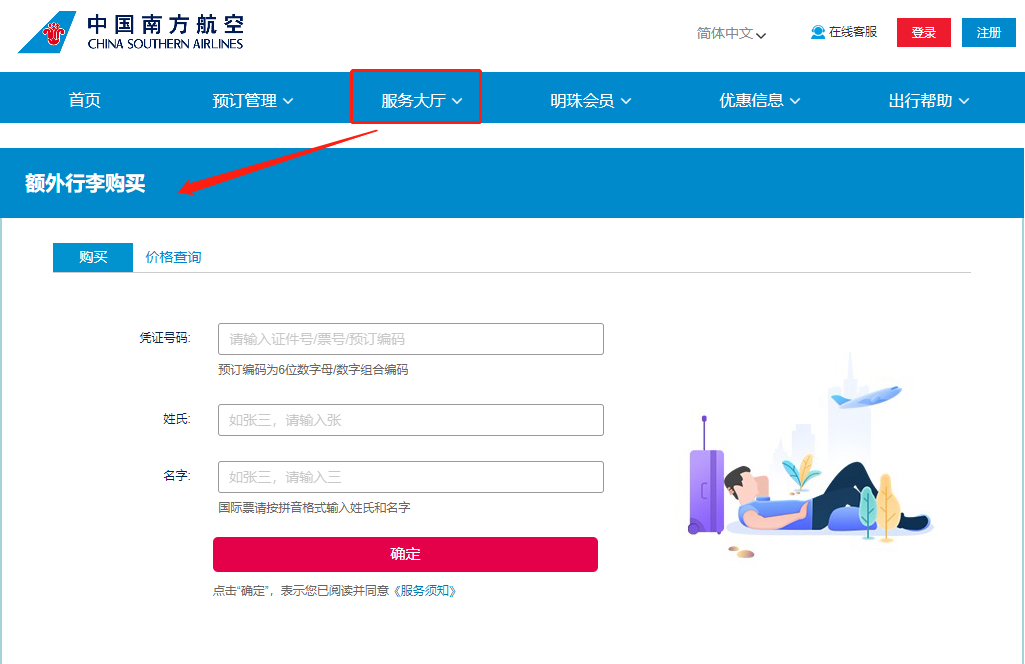Click the blue 注册 register button

(x=988, y=32)
